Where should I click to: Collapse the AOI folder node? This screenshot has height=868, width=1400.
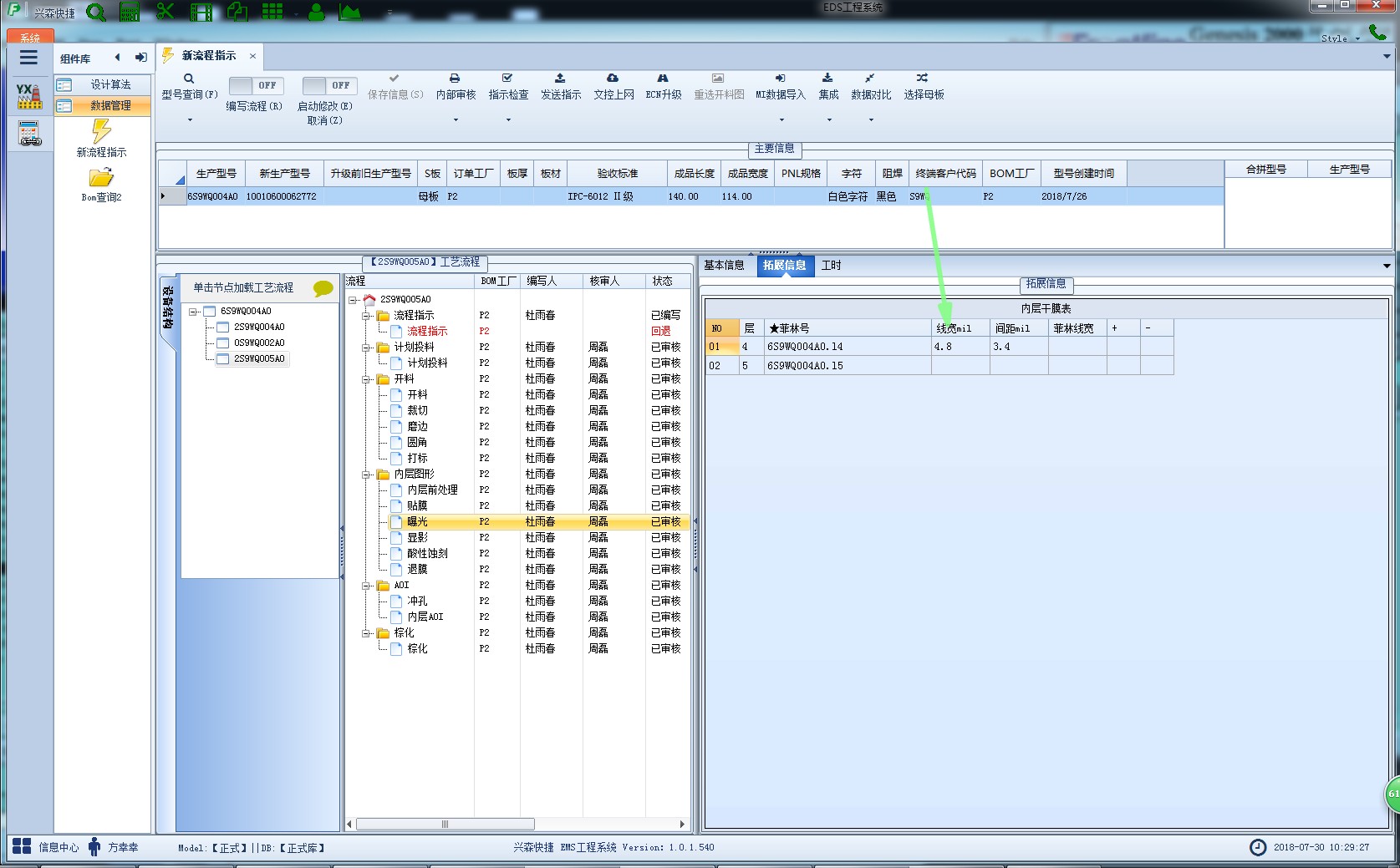tap(366, 586)
